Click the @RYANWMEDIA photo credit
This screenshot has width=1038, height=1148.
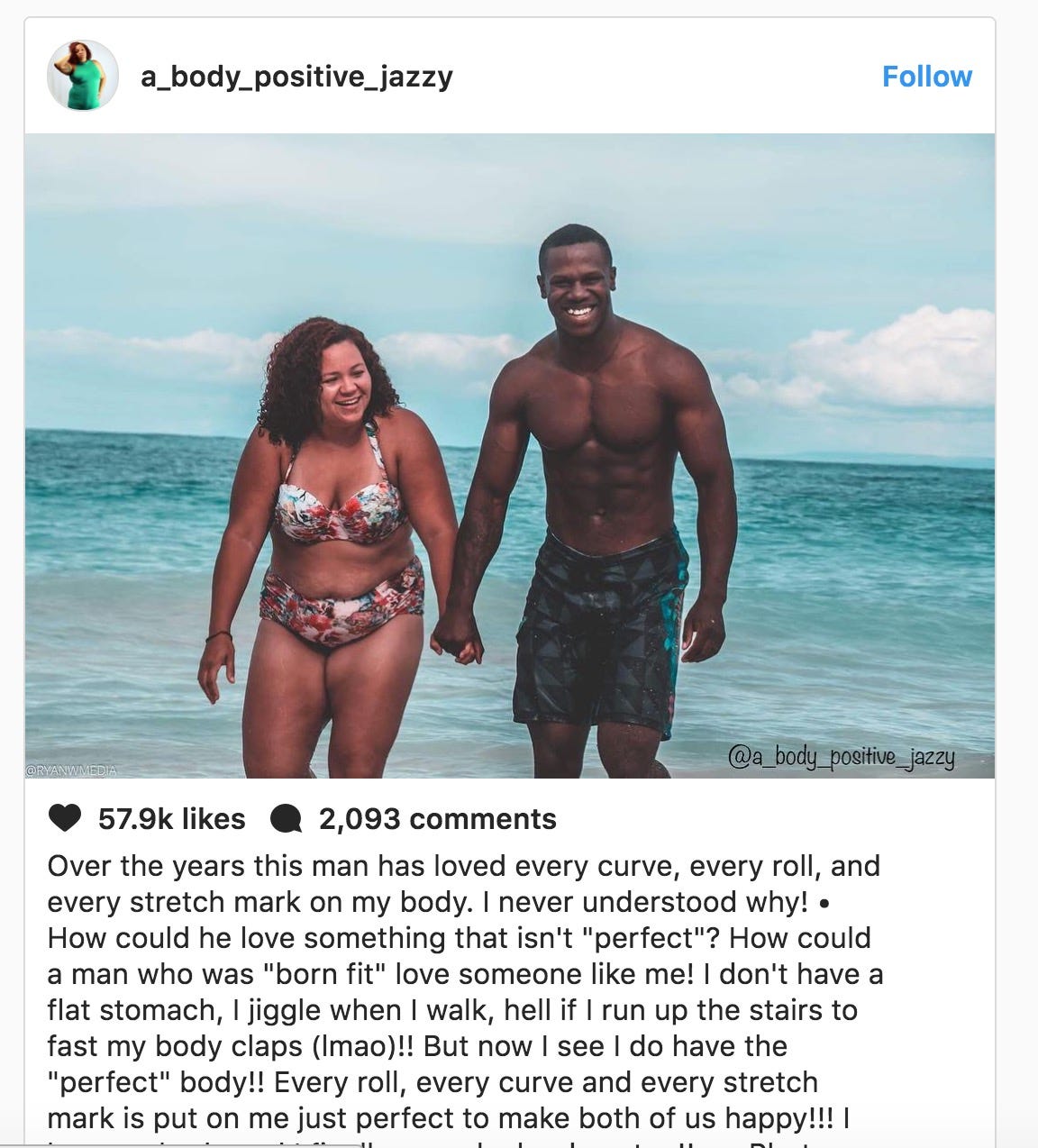pyautogui.click(x=72, y=771)
